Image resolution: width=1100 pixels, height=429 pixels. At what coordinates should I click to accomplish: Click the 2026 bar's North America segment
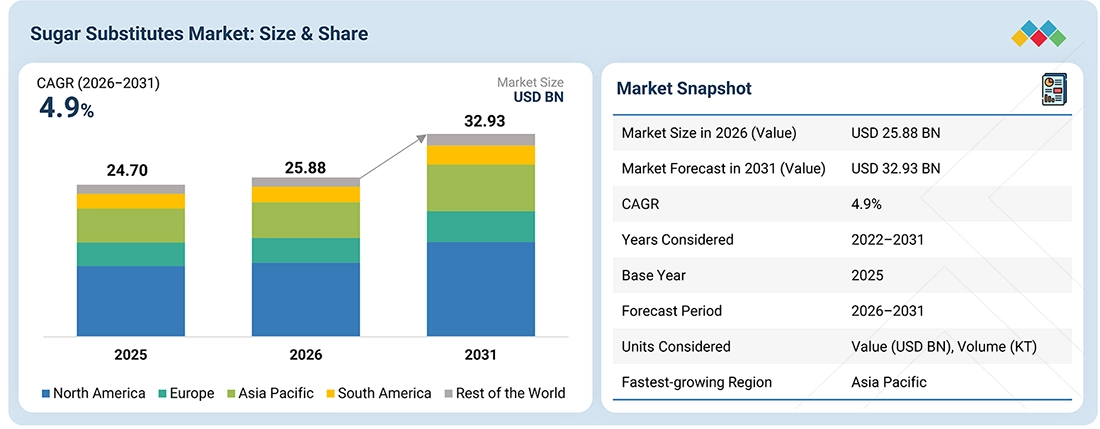pyautogui.click(x=305, y=299)
